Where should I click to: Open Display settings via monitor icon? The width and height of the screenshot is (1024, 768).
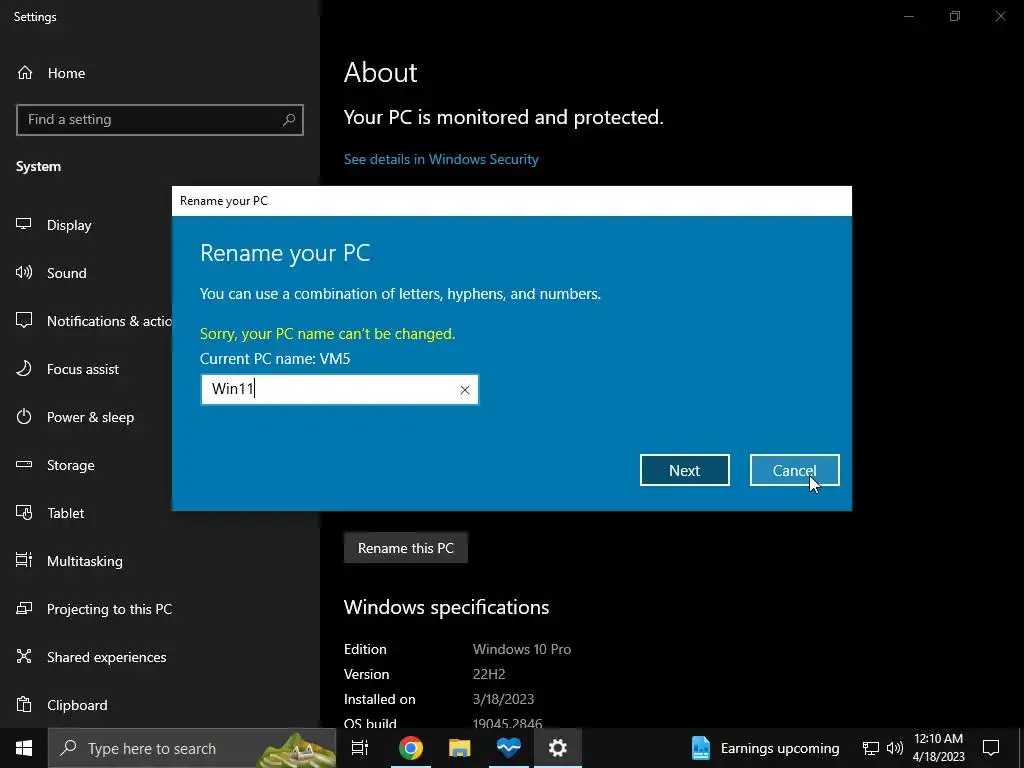click(24, 224)
